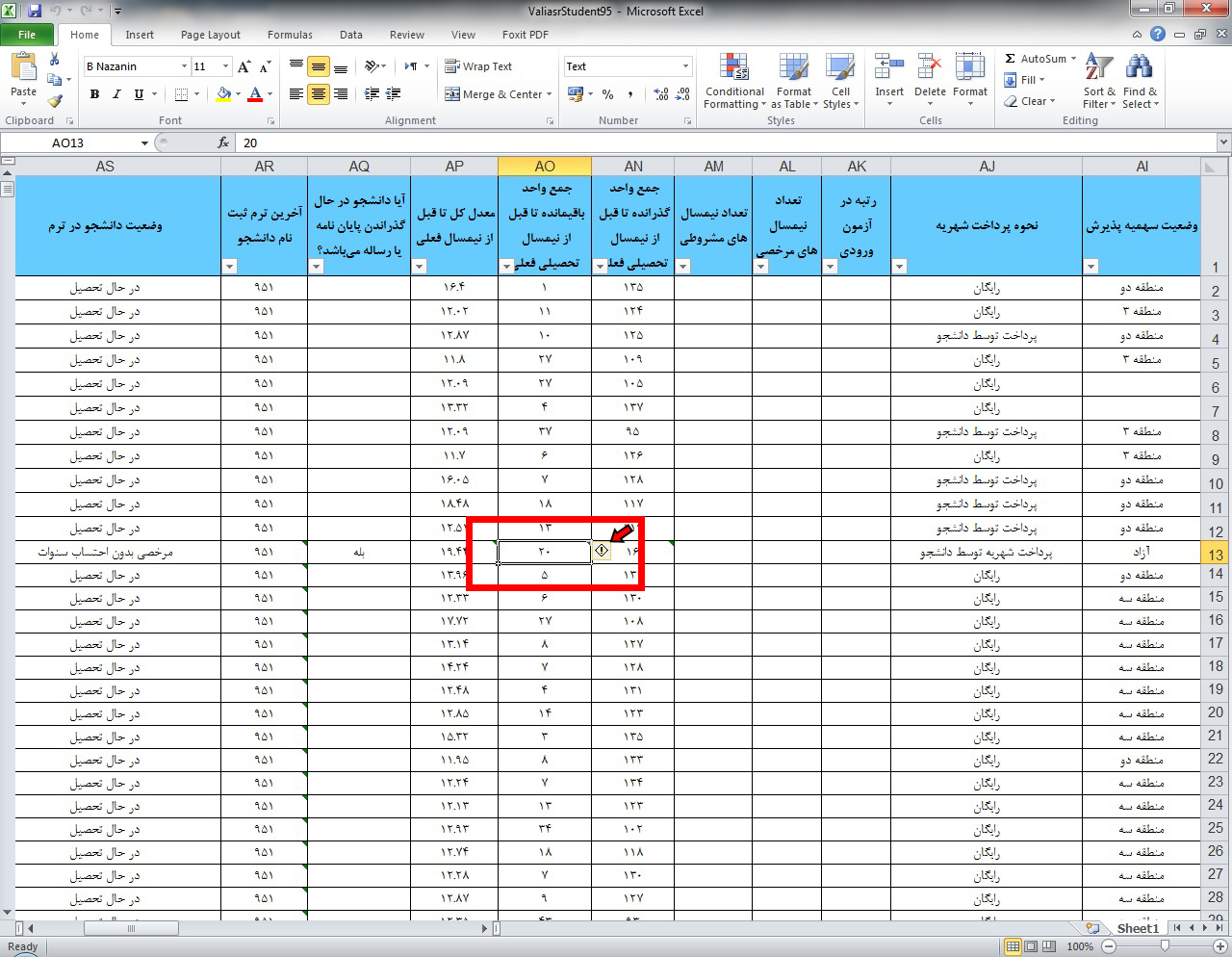Click the Format Painter brush icon
The image size is (1232, 957).
[55, 100]
